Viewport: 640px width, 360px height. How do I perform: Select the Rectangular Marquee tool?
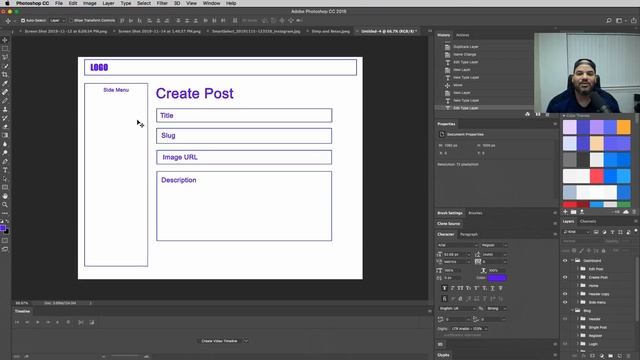tap(5, 49)
